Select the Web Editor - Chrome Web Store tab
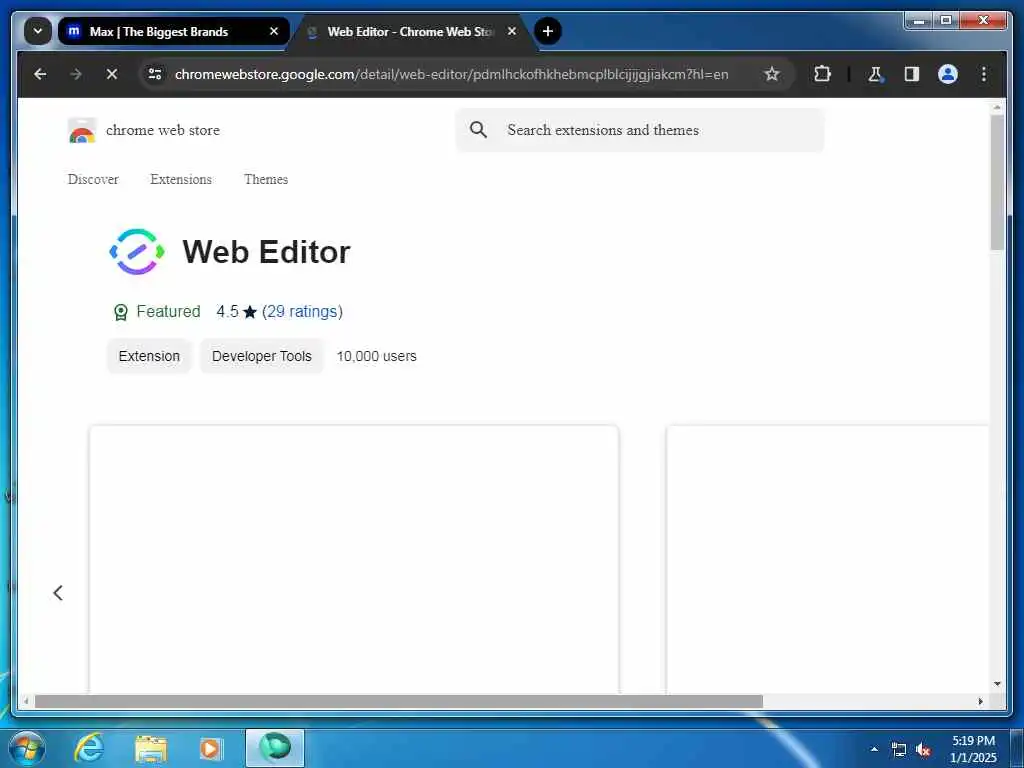This screenshot has width=1024, height=768. (x=410, y=31)
